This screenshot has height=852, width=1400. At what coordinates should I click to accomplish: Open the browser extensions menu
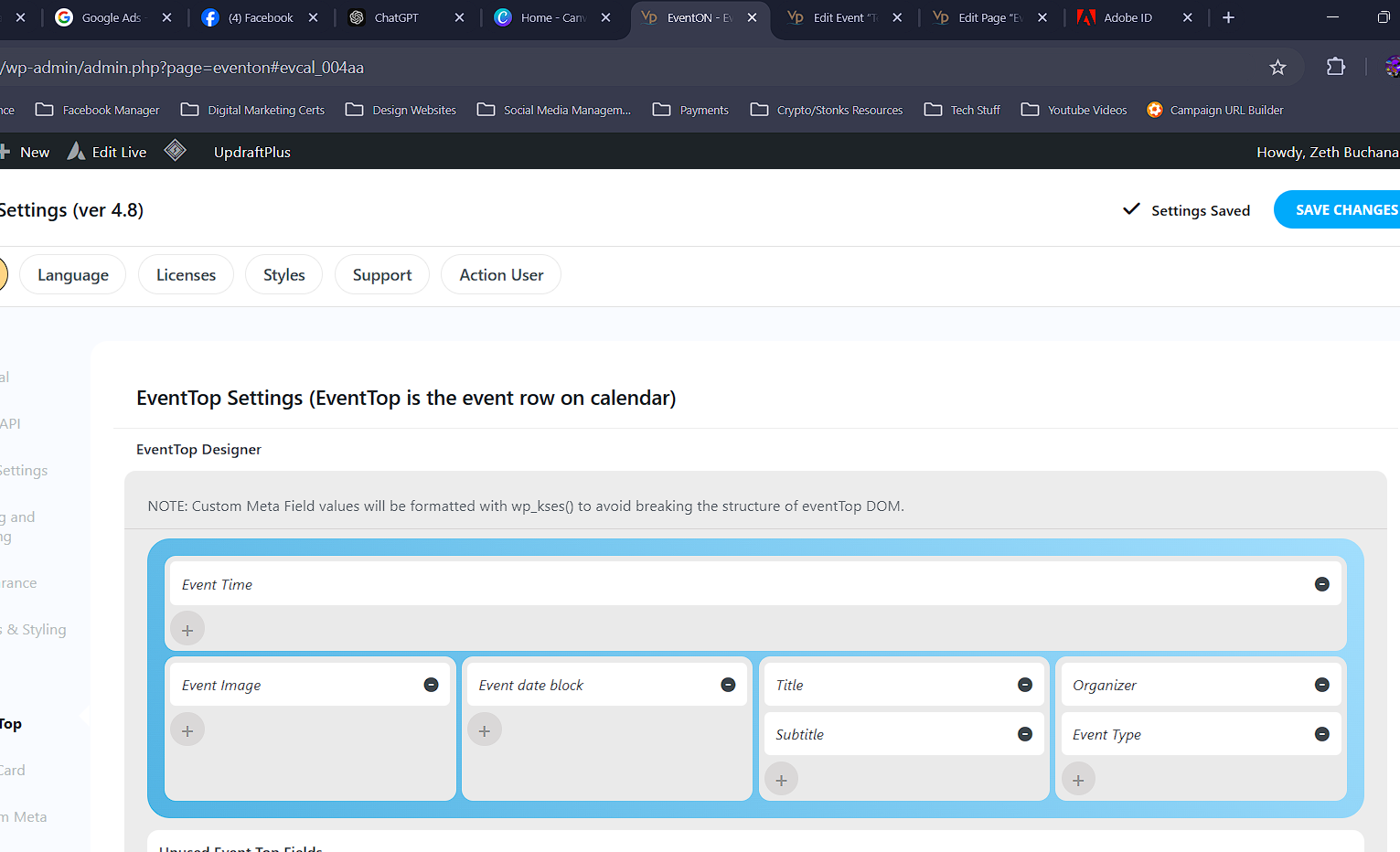[1335, 67]
